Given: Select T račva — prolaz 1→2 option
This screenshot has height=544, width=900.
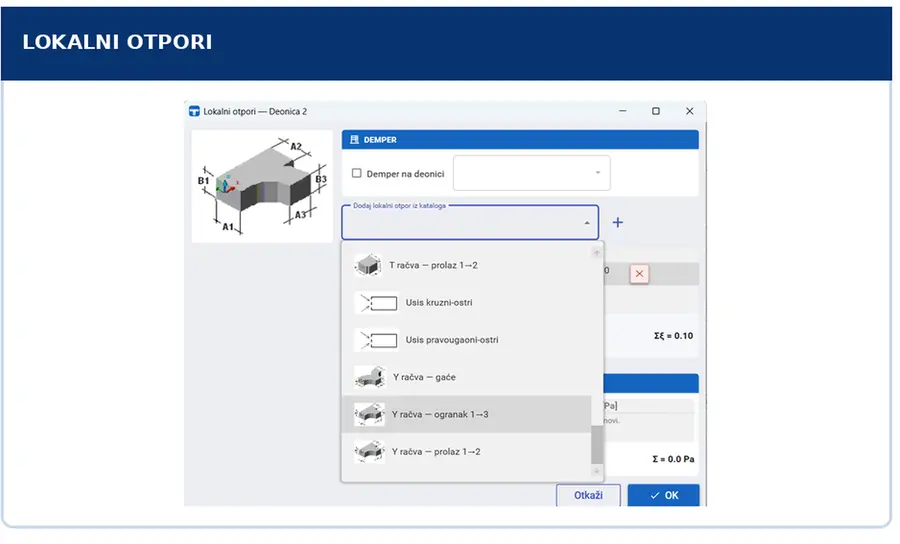Looking at the screenshot, I should point(467,265).
